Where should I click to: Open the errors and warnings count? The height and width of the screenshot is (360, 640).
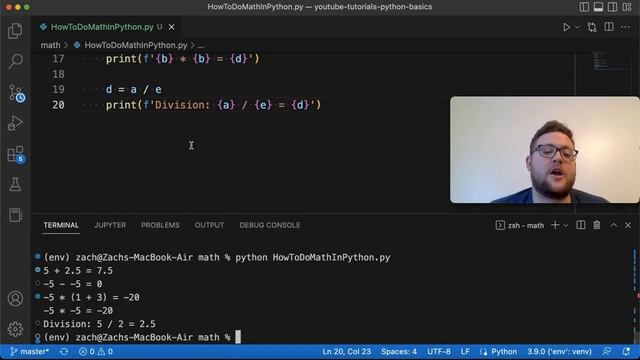tap(96, 351)
